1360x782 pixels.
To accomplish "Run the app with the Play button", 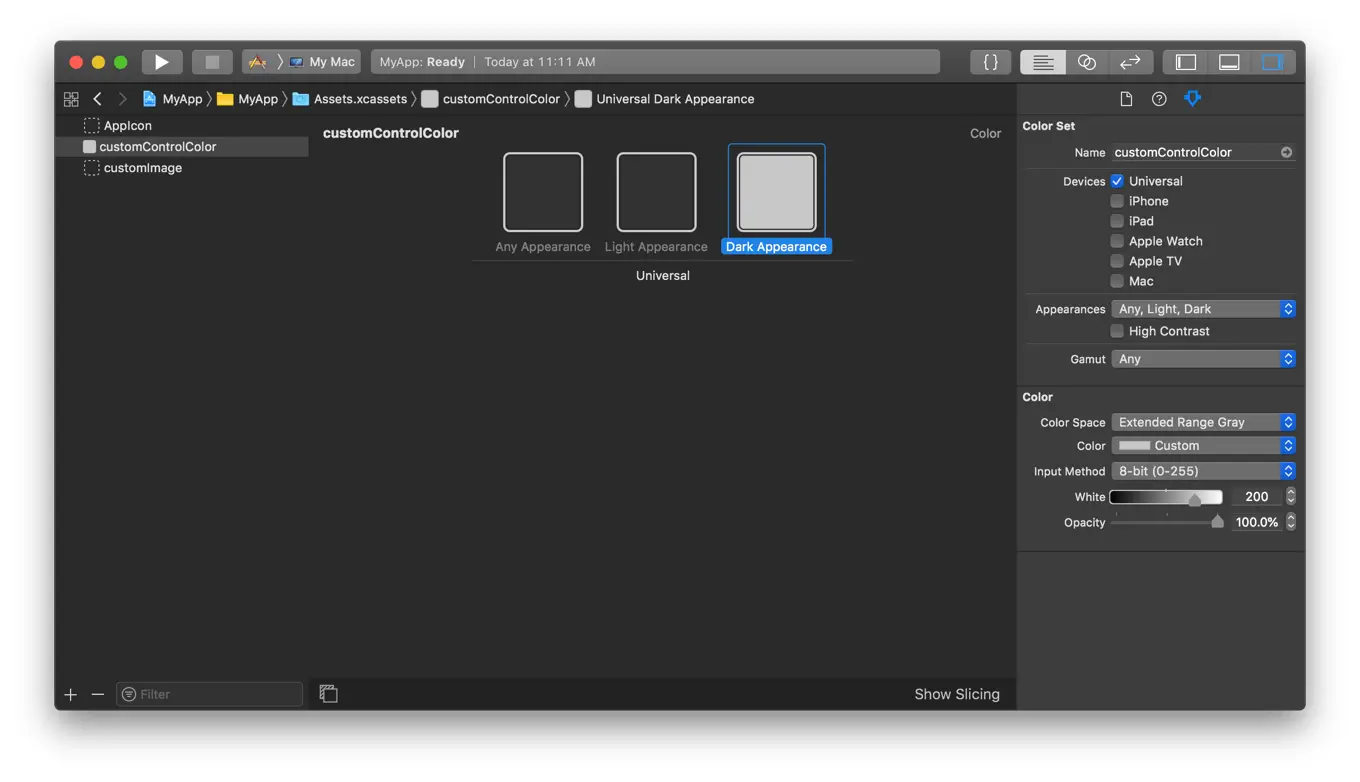I will [161, 62].
